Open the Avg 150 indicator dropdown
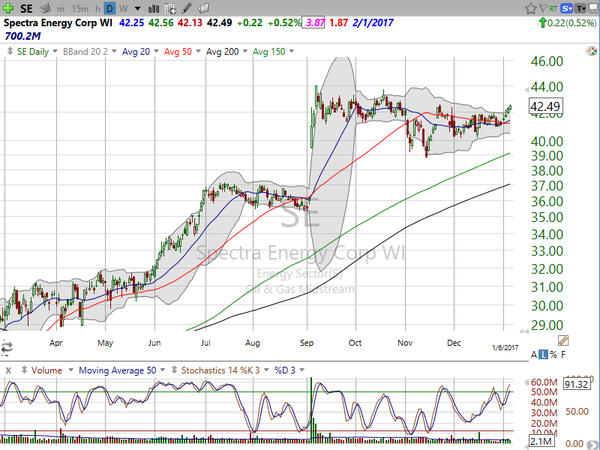The width and height of the screenshot is (600, 450). coord(292,51)
